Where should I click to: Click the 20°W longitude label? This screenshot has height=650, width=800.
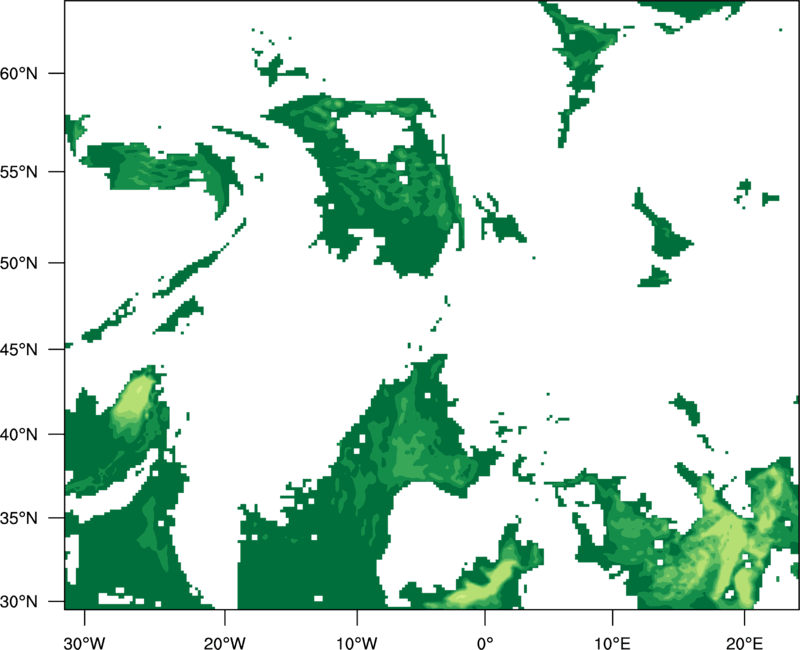click(225, 643)
